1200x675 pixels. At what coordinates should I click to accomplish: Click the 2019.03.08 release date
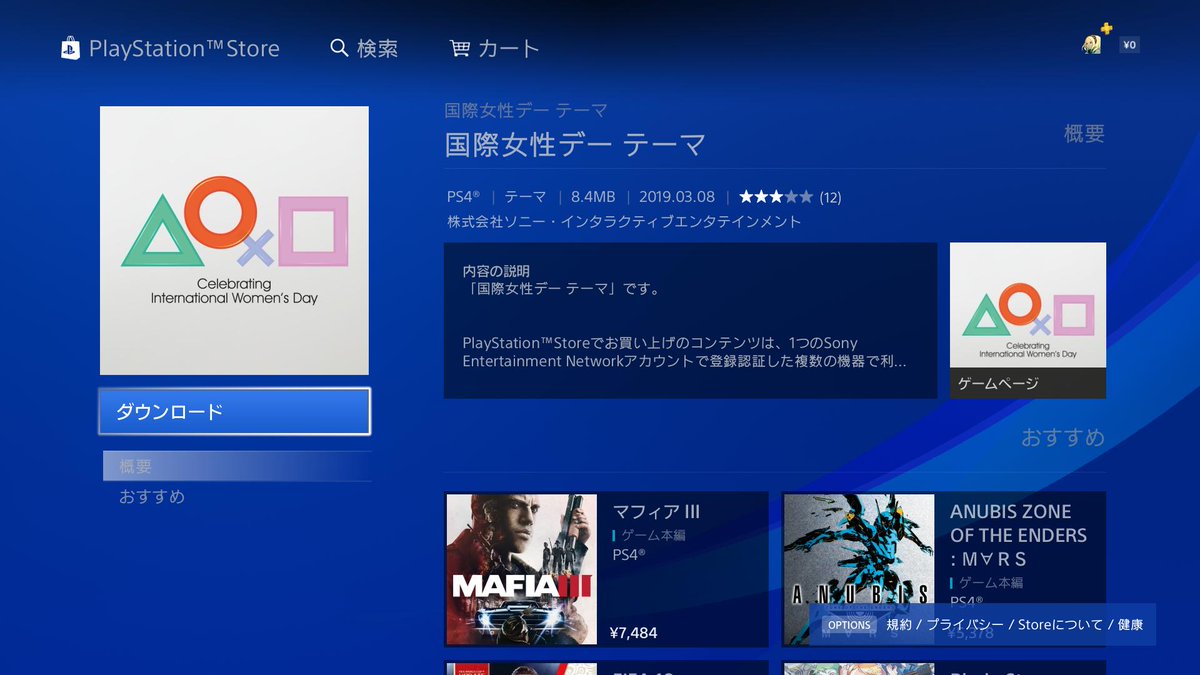[677, 197]
